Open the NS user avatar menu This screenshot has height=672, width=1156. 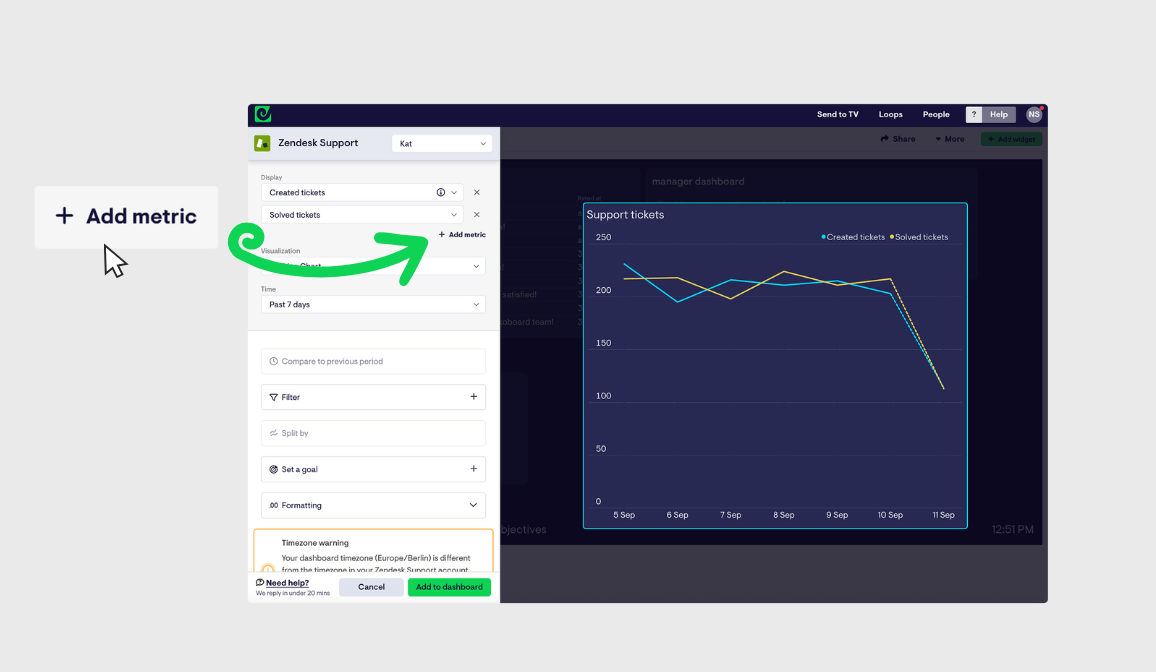click(x=1034, y=114)
